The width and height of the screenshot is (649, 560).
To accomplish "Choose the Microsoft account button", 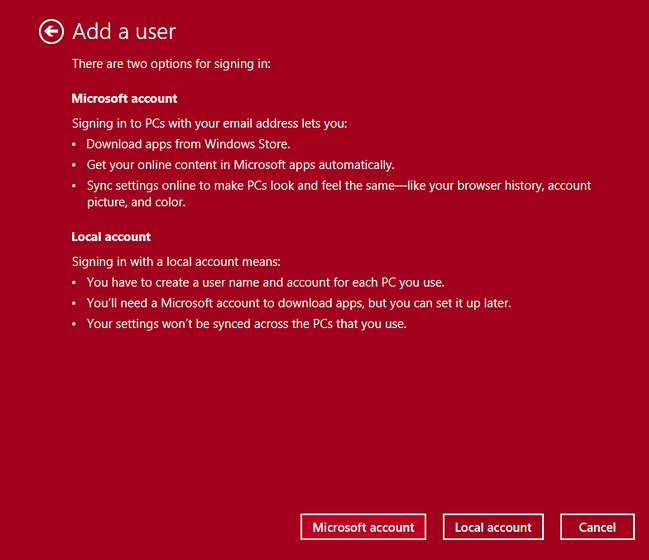I will (363, 527).
